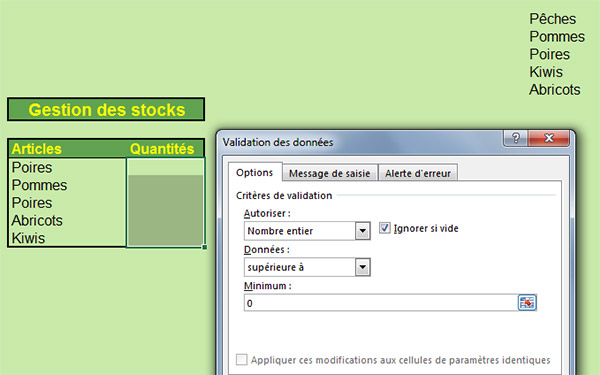The width and height of the screenshot is (600, 375).
Task: Toggle the greyed 'Appliquer ces modifications' checkbox
Action: [241, 360]
